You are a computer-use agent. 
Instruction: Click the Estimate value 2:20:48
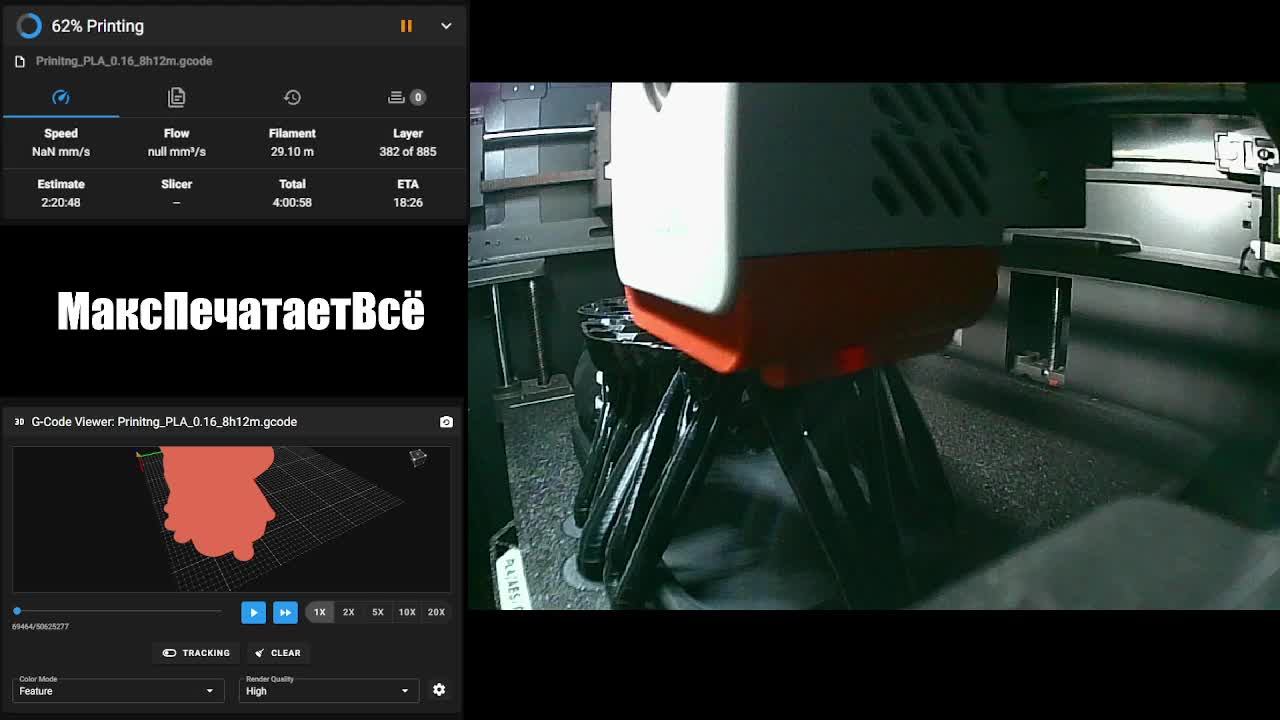click(61, 202)
